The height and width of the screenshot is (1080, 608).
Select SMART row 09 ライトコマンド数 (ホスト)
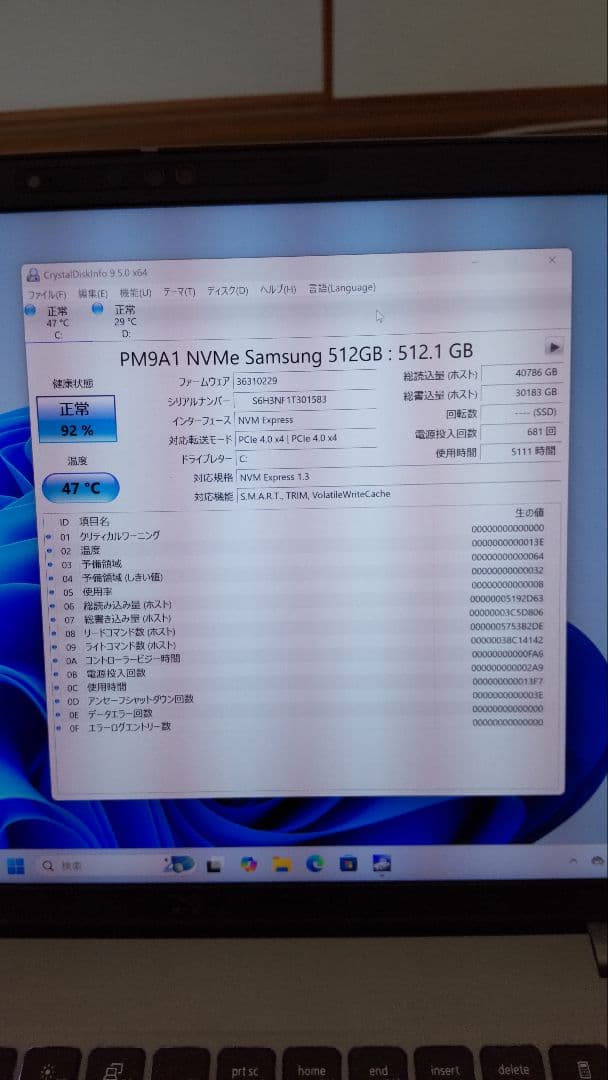295,645
